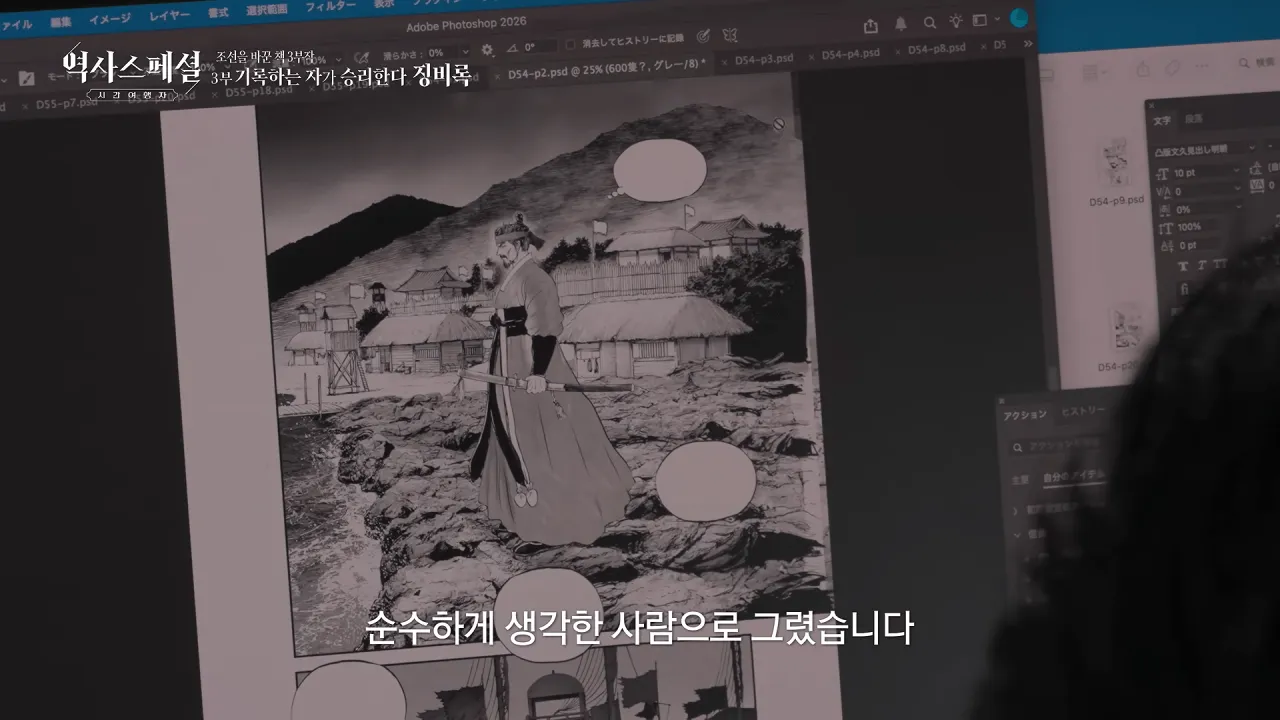
Task: Open the レイヤー menu
Action: (x=169, y=15)
